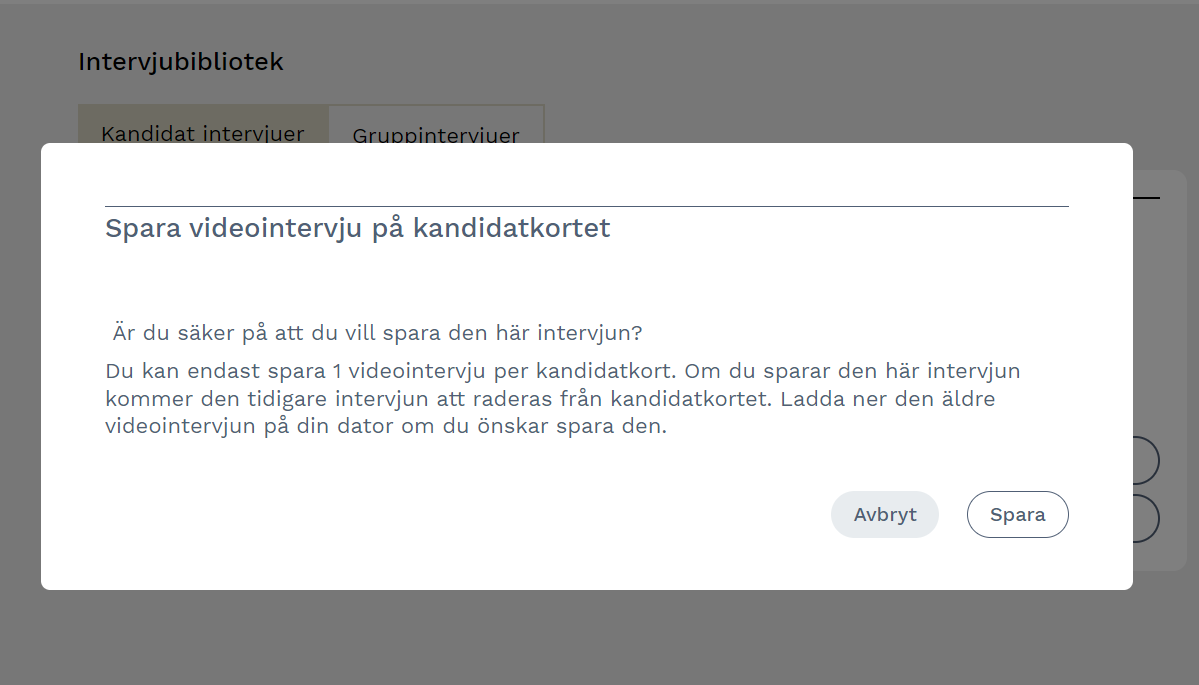
Task: Click the horizontal divider above the dialog title
Action: [x=586, y=207]
